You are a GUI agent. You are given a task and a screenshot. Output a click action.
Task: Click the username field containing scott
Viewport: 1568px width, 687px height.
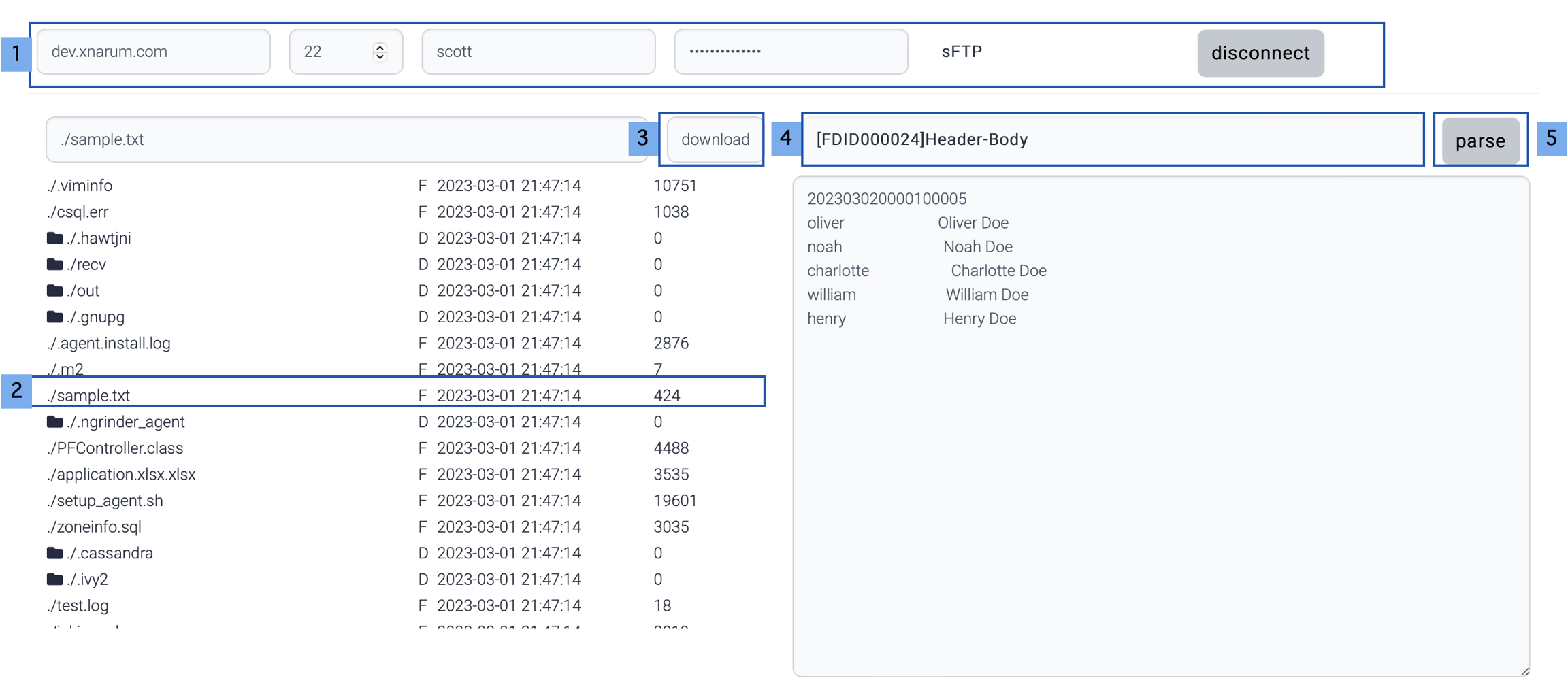538,52
